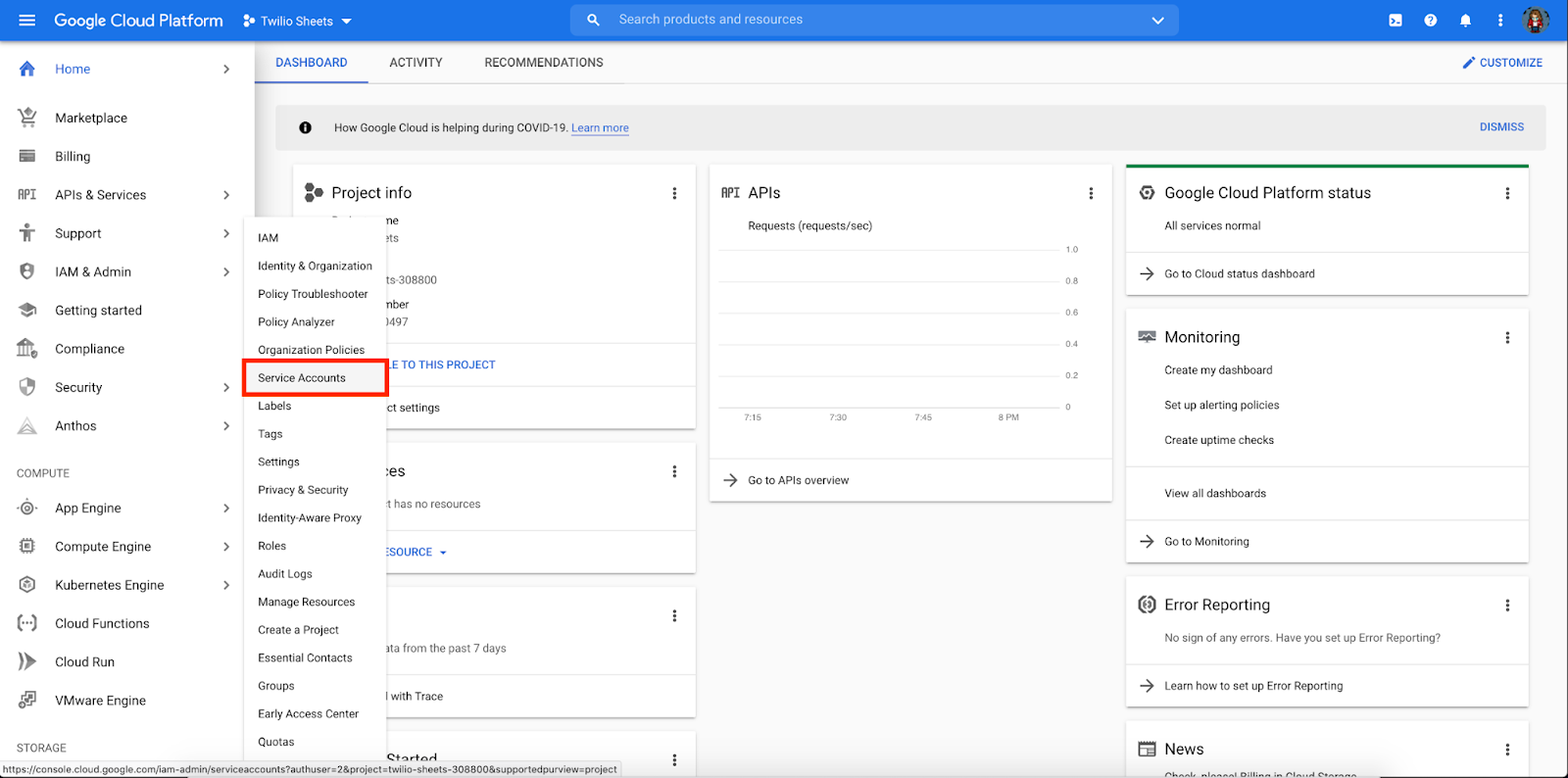
Task: Click the Google Cloud Platform logo
Action: (138, 21)
